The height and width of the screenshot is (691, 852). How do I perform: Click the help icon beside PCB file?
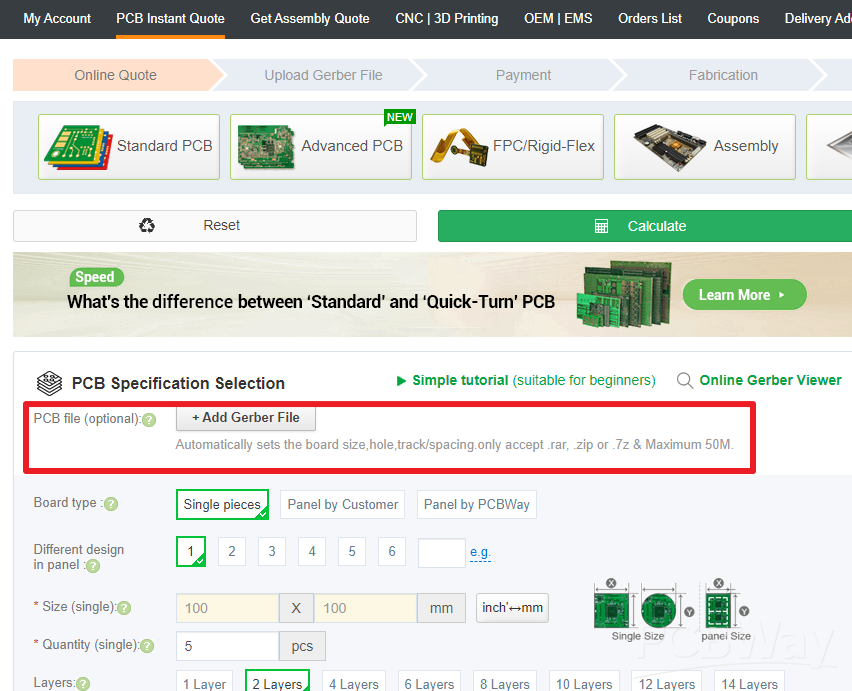[x=149, y=420]
